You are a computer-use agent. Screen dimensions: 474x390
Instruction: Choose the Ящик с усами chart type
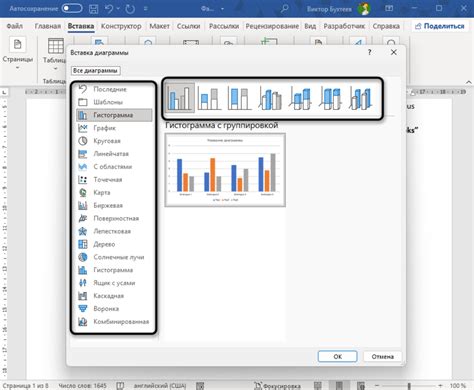tap(114, 283)
